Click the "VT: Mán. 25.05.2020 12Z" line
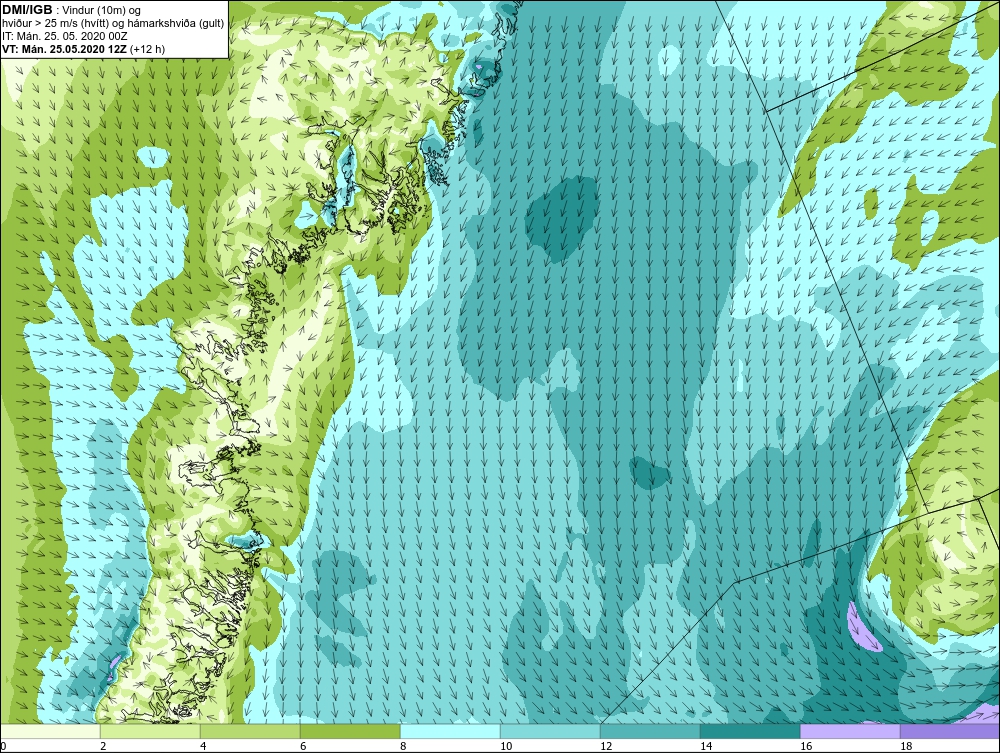Viewport: 1000px width, 753px height. tap(64, 49)
